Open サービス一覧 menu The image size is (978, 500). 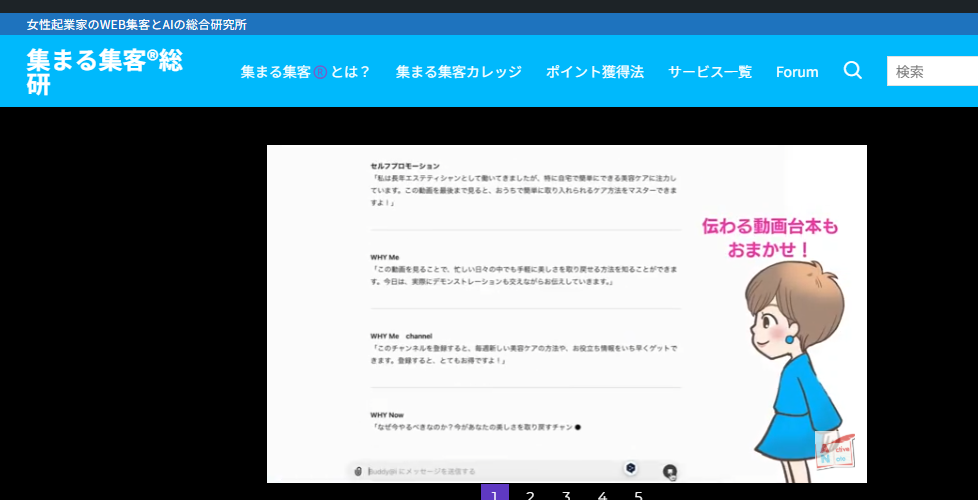(x=709, y=72)
